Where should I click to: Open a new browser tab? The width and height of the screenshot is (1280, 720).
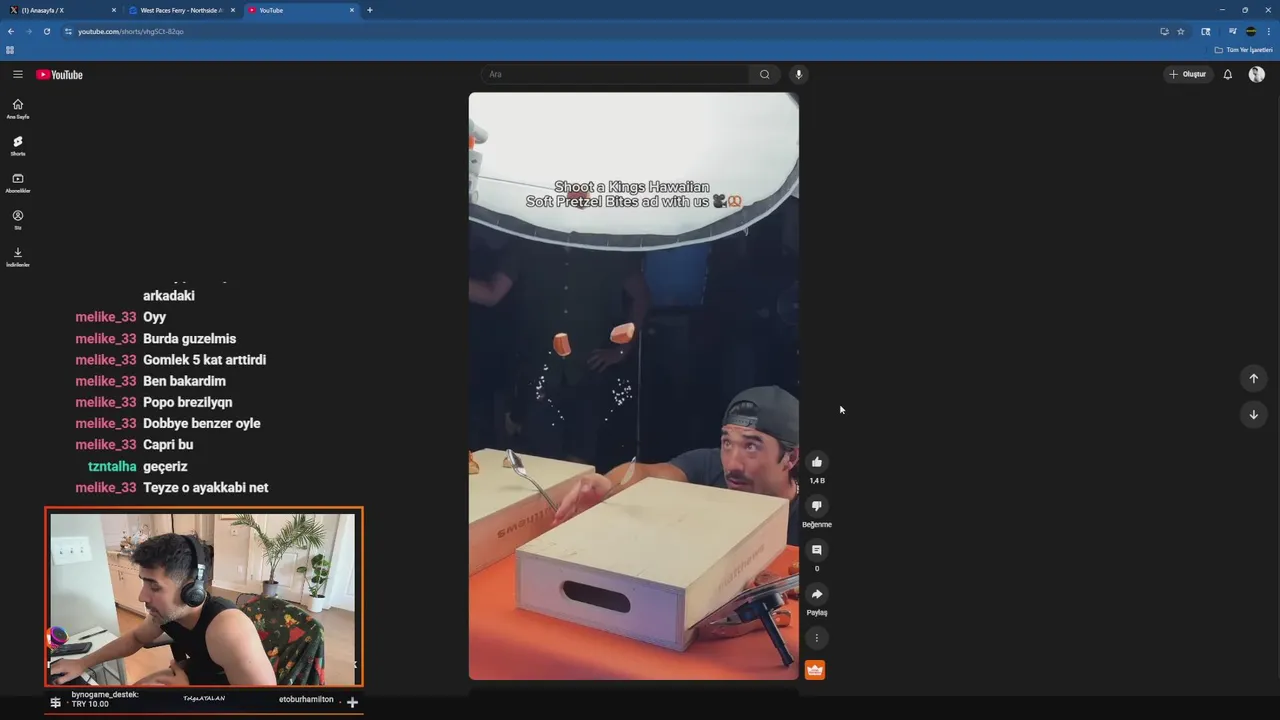tap(370, 10)
